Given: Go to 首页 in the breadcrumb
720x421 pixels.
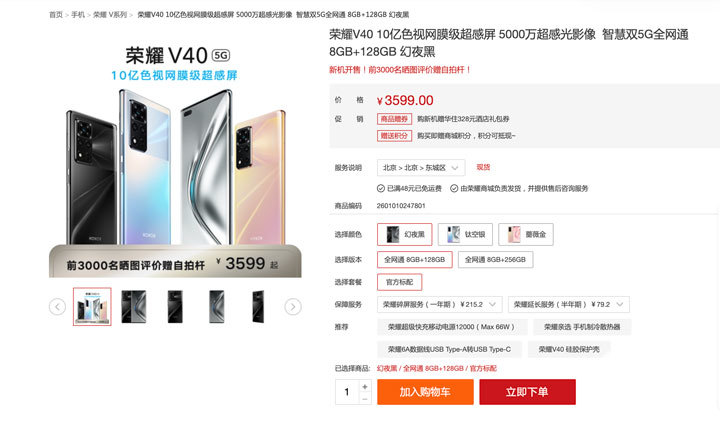Looking at the screenshot, I should [56, 15].
